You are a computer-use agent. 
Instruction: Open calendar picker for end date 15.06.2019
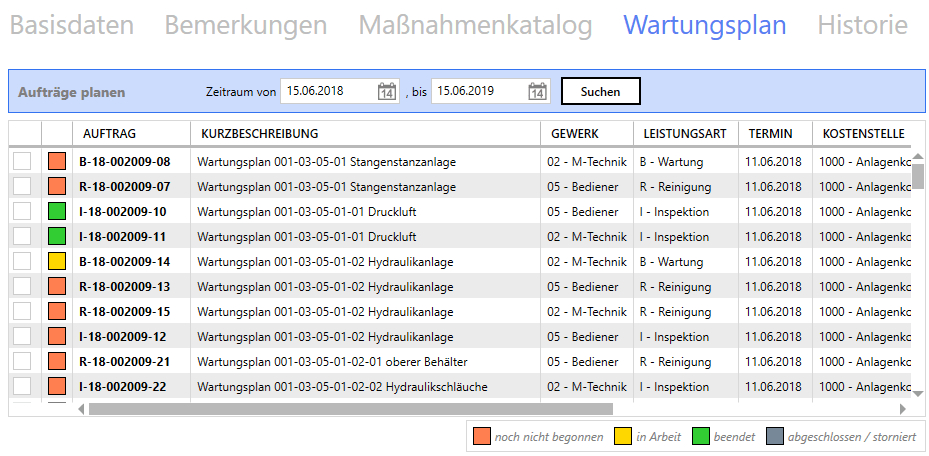click(x=537, y=92)
